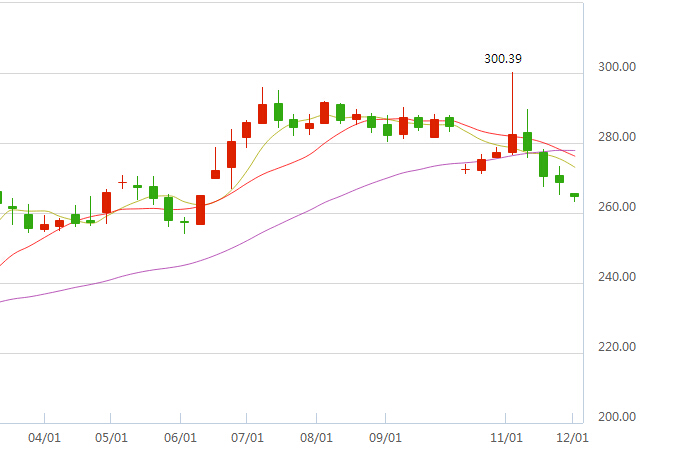Screen dimensions: 676x449
Task: Select the 04/01 date on time axis
Action: 44,437
